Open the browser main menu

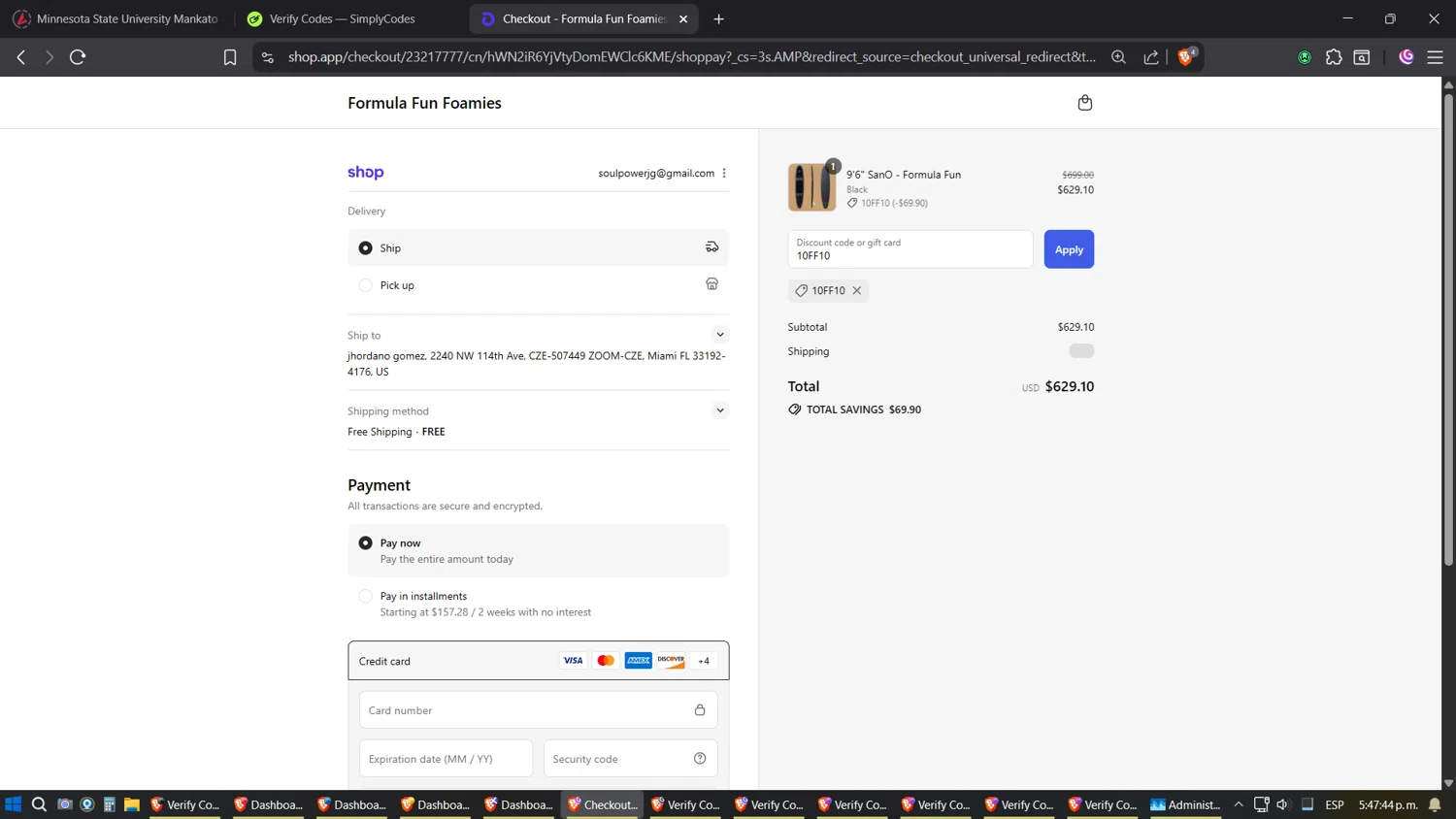click(x=1435, y=57)
